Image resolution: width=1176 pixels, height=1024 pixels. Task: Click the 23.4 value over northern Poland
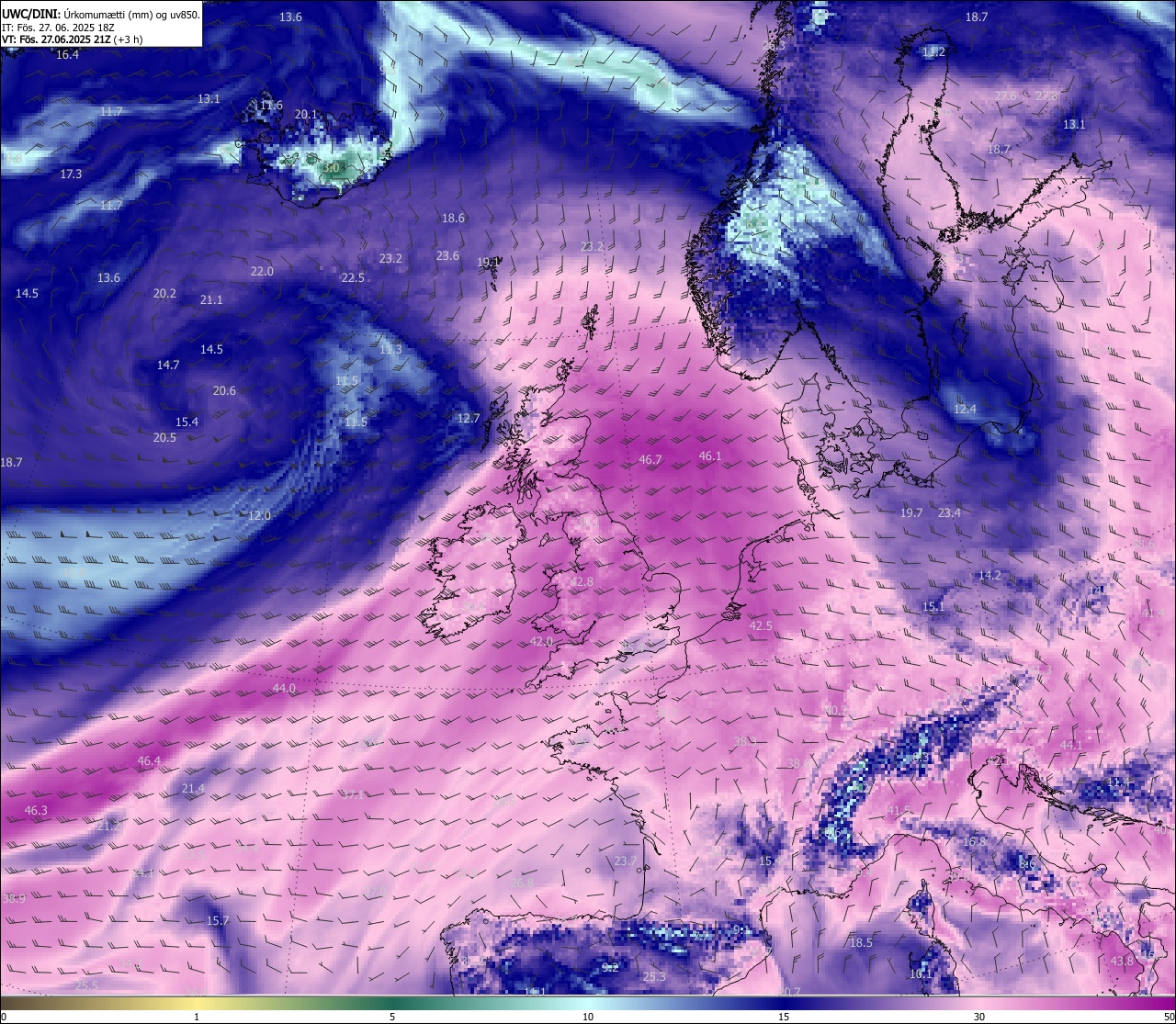[949, 513]
